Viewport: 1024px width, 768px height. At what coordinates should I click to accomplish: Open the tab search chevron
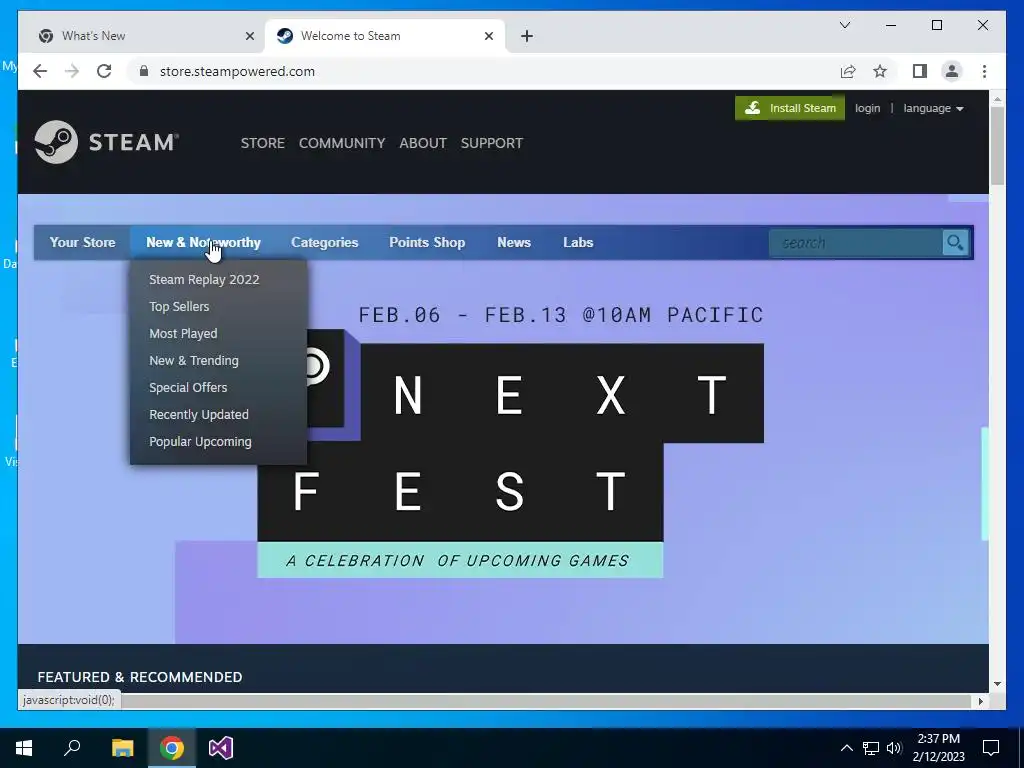tap(844, 25)
